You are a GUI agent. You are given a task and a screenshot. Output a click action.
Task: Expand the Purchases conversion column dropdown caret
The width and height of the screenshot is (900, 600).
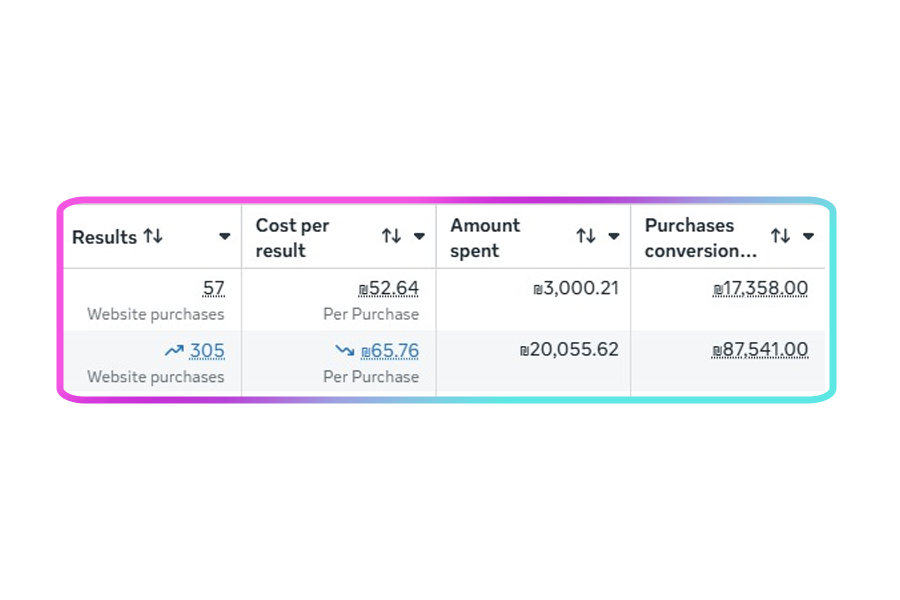(x=808, y=237)
